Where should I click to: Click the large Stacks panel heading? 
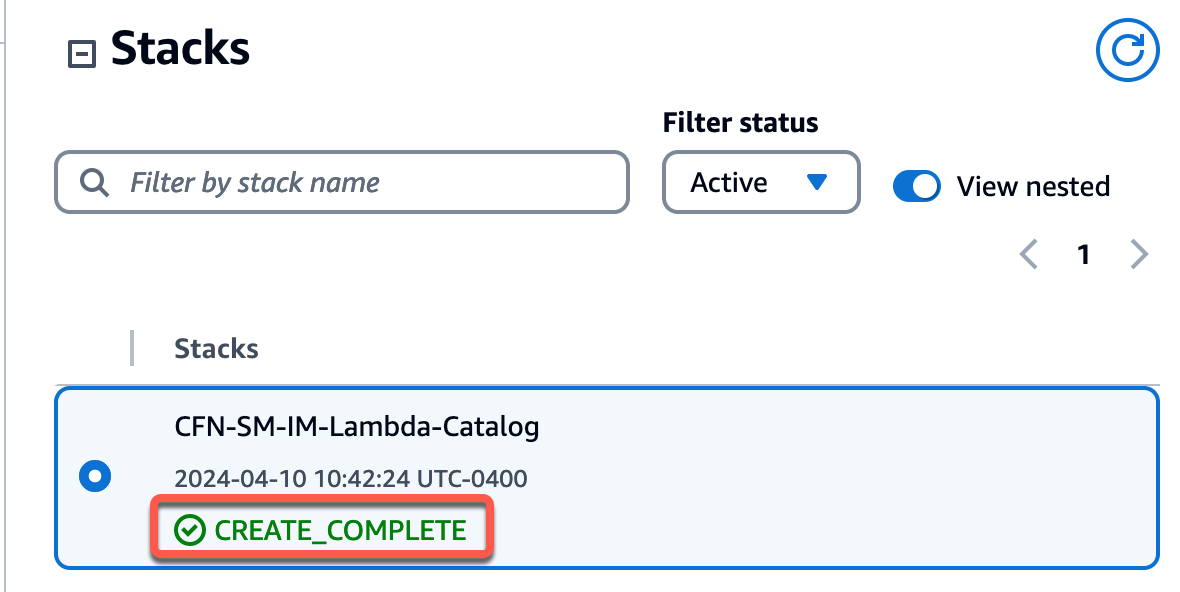(180, 48)
